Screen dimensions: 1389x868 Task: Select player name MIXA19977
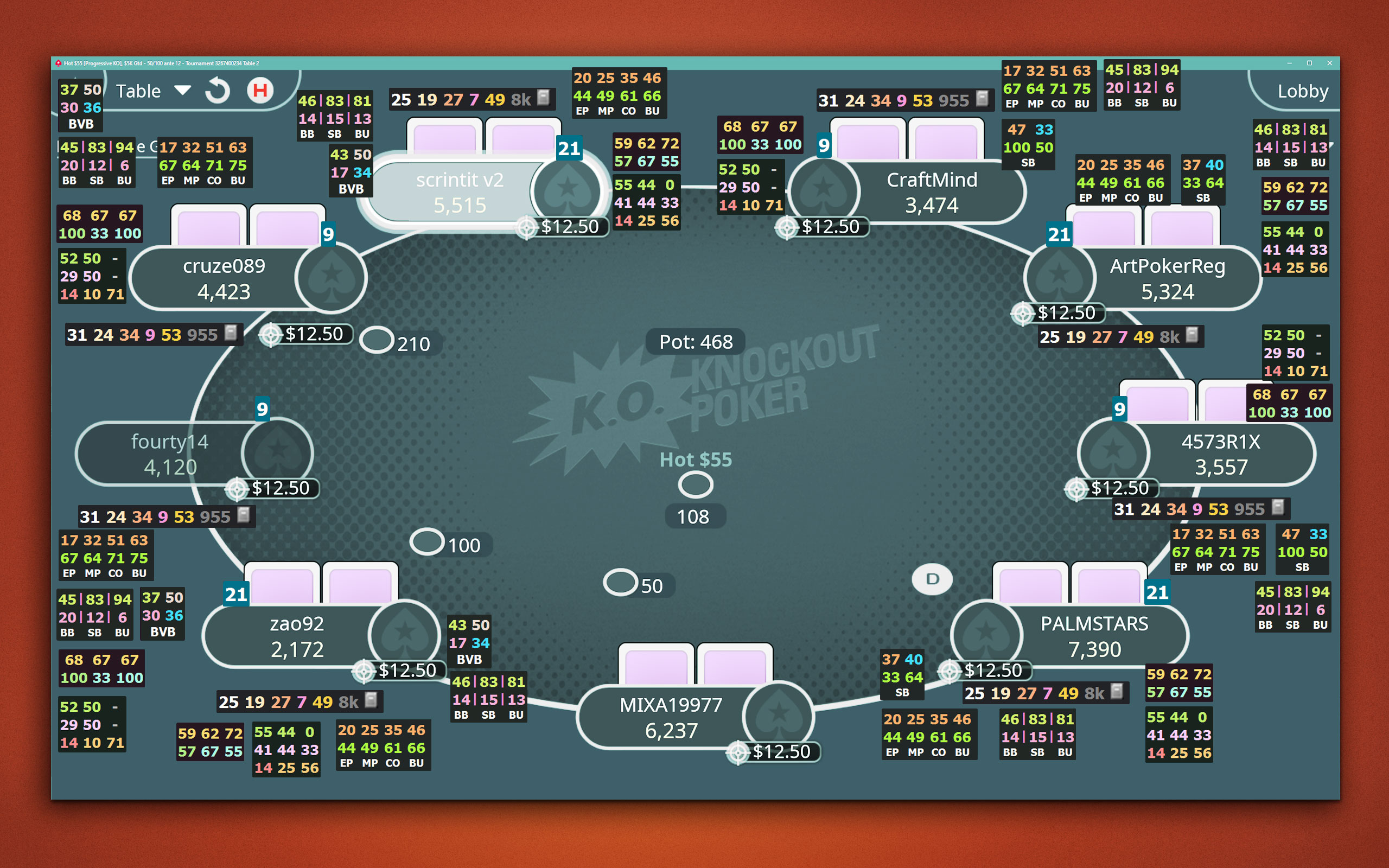671,705
